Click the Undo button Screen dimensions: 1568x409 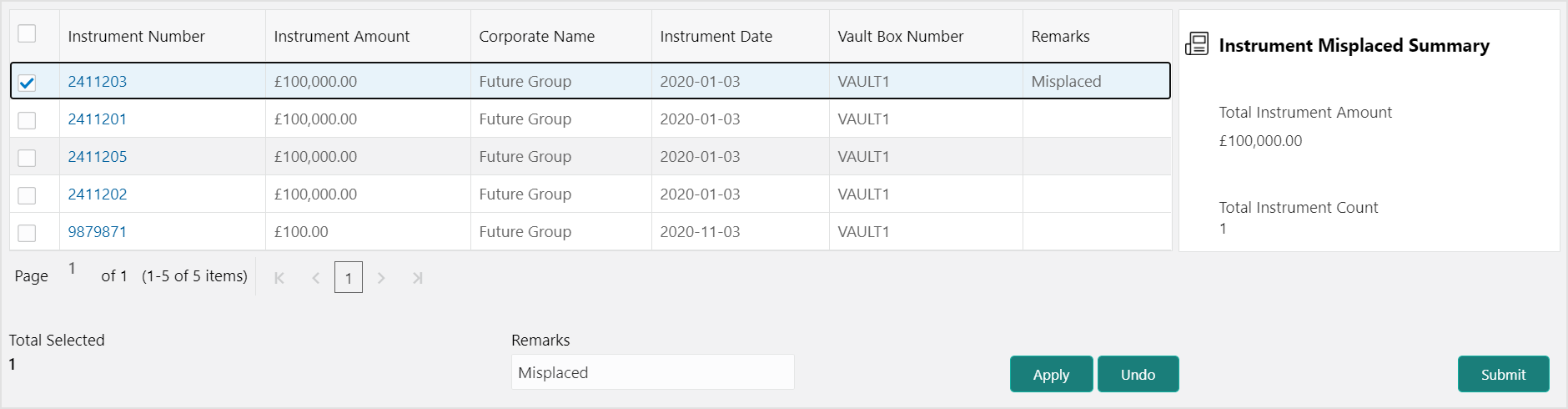click(x=1138, y=374)
